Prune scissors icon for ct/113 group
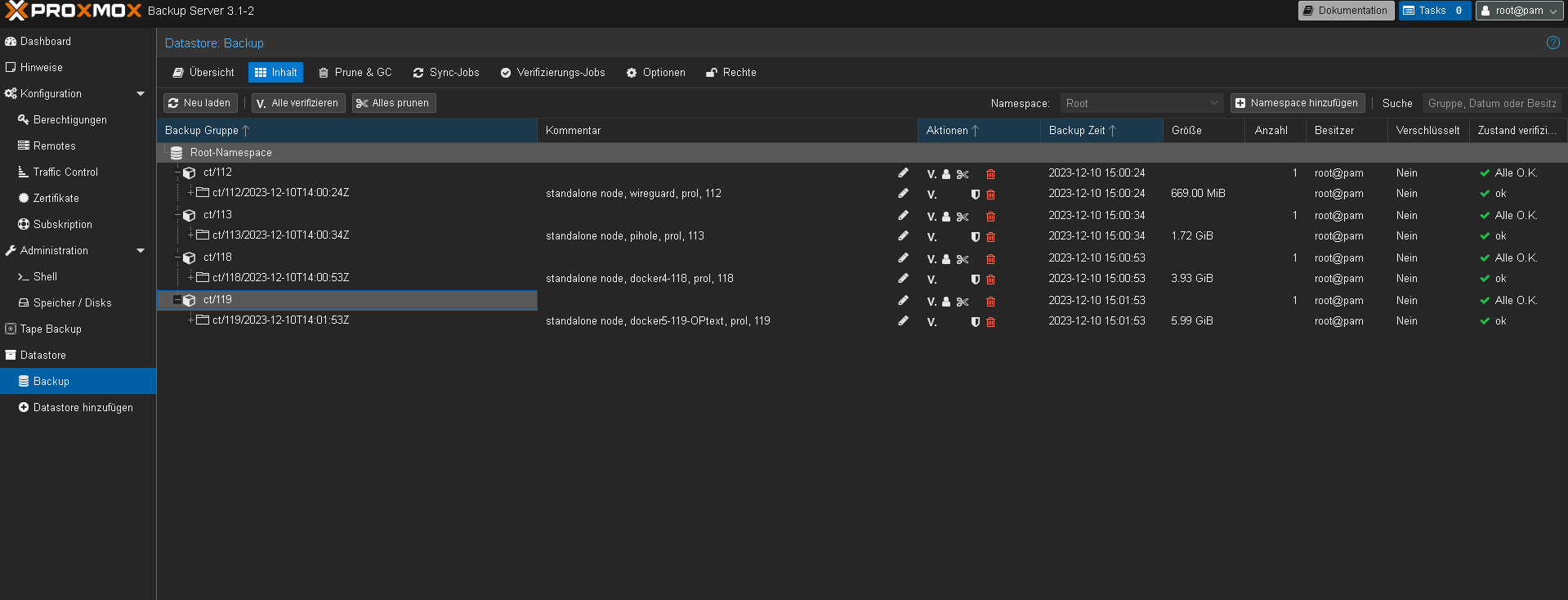The image size is (1568, 600). pos(963,217)
